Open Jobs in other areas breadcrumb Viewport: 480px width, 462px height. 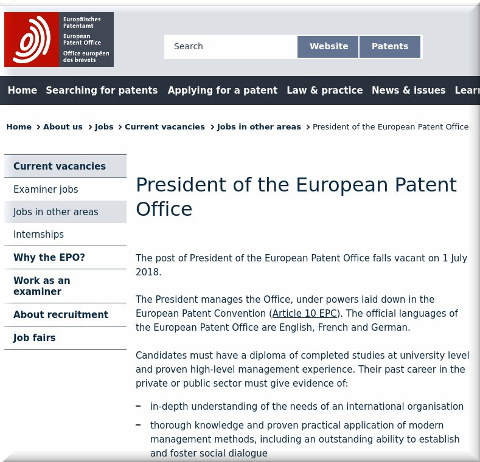259,127
